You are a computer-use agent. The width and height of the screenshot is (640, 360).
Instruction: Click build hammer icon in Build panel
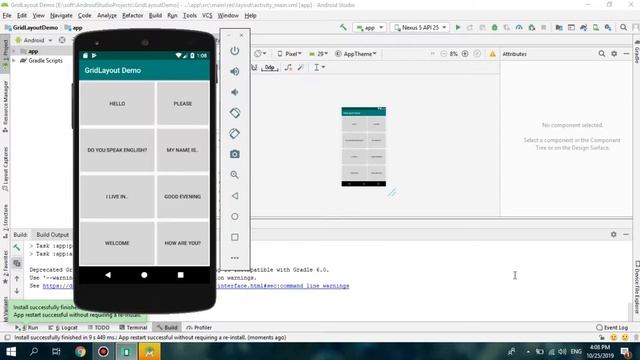click(x=17, y=247)
